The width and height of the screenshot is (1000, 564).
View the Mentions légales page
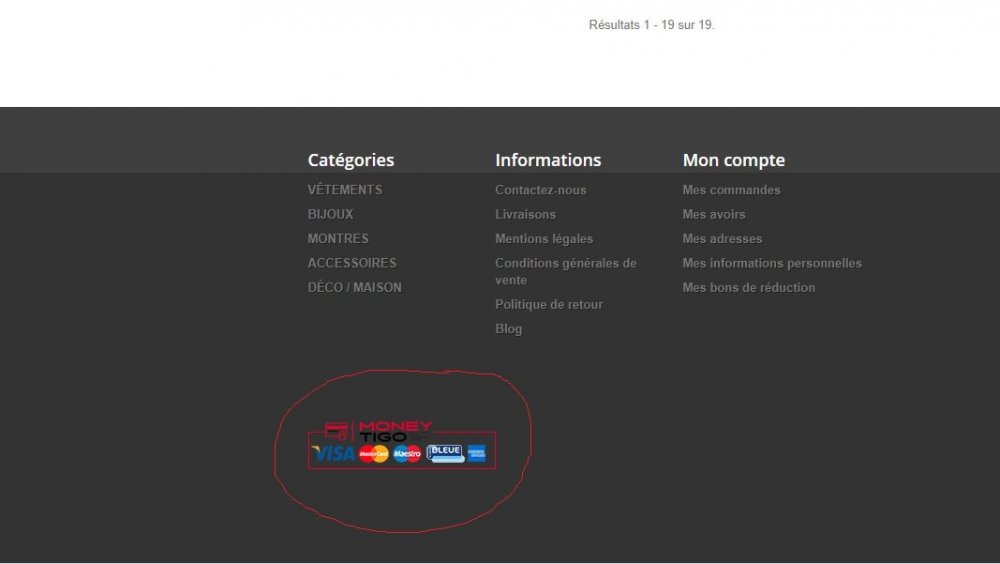(544, 239)
